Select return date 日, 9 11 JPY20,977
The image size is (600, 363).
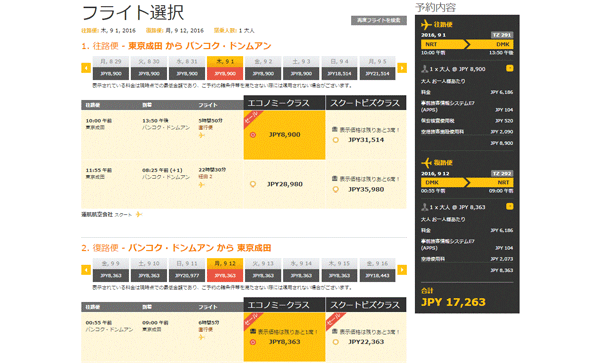coord(187,270)
